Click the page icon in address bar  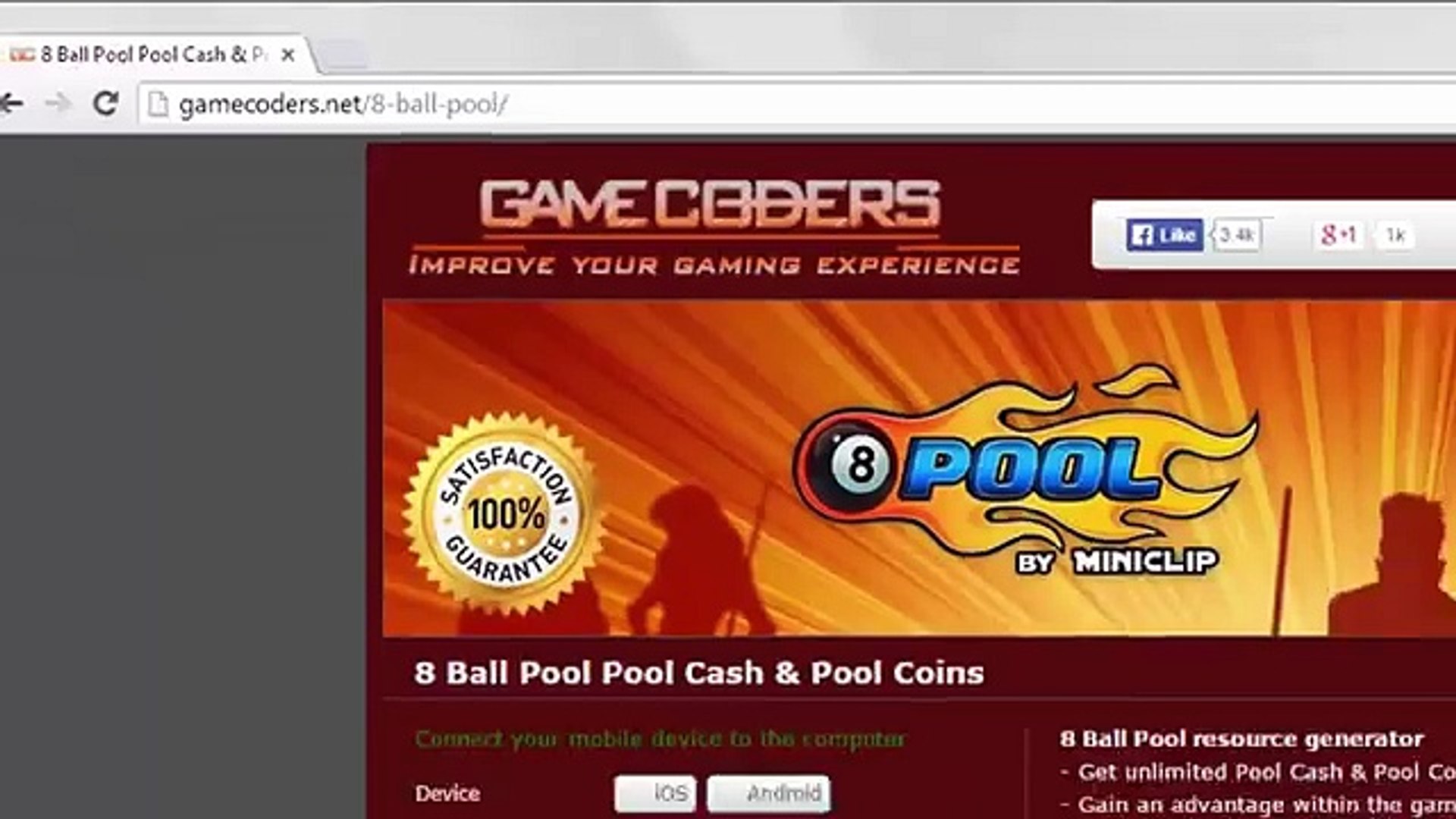[x=158, y=104]
